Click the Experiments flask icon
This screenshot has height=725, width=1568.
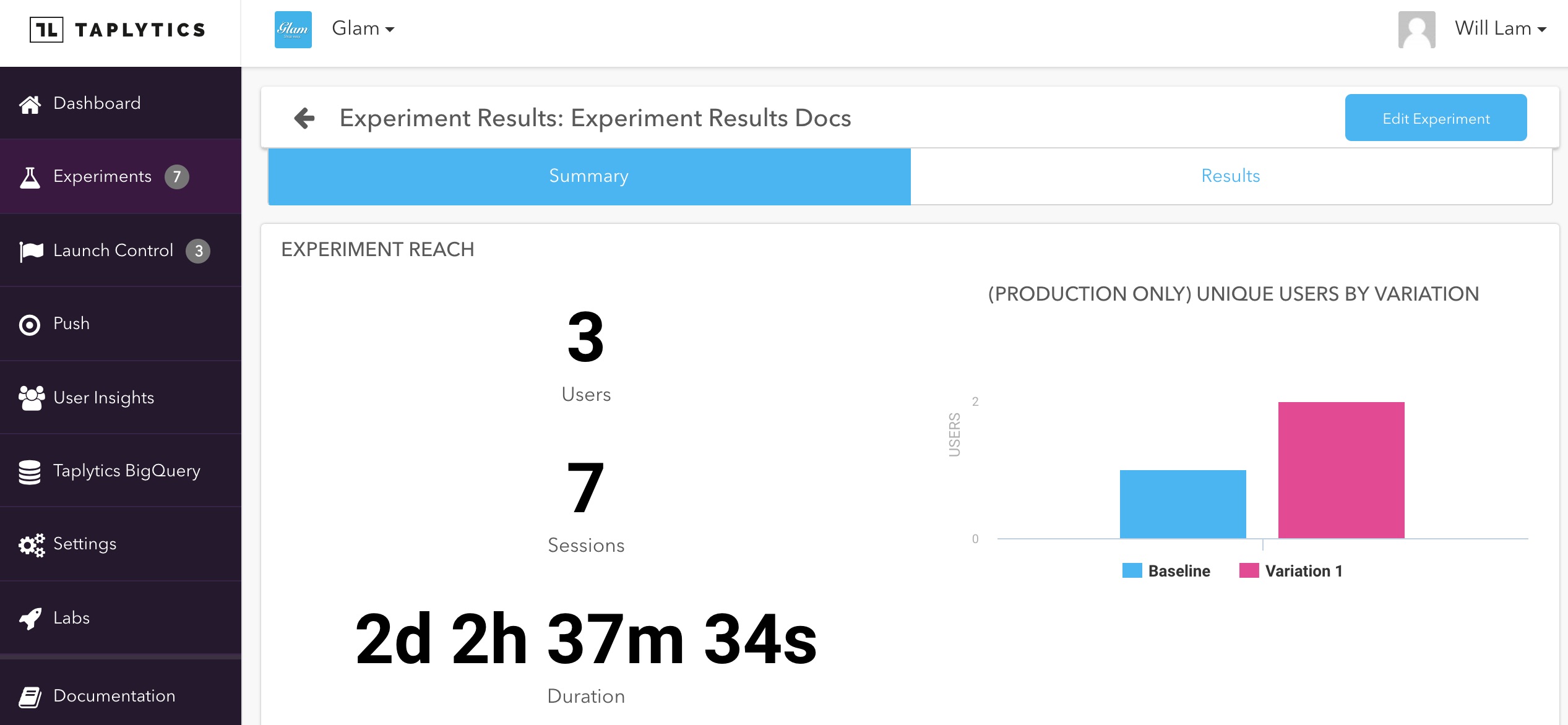(x=30, y=178)
